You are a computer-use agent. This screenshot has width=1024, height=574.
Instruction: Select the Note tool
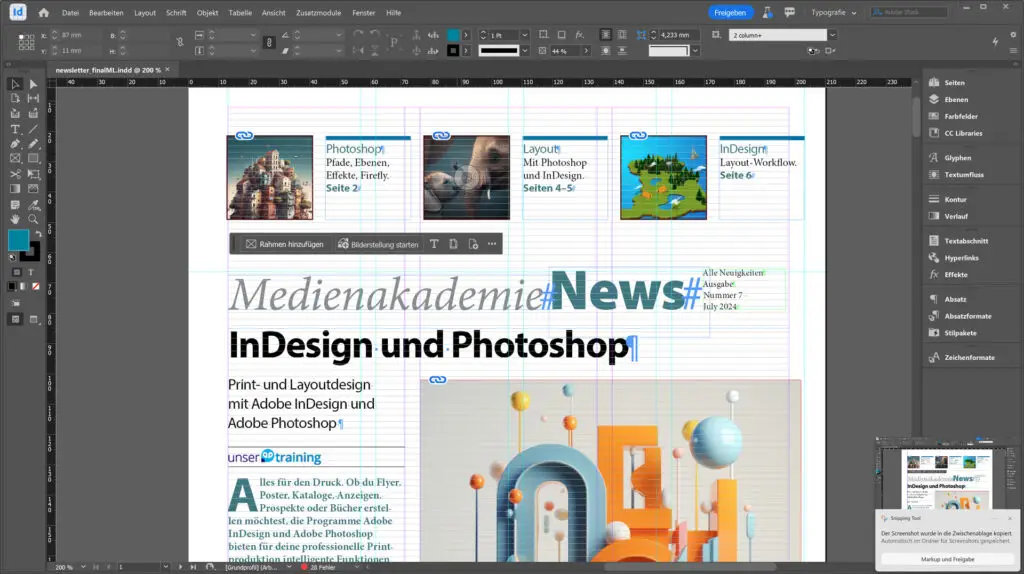[x=15, y=205]
